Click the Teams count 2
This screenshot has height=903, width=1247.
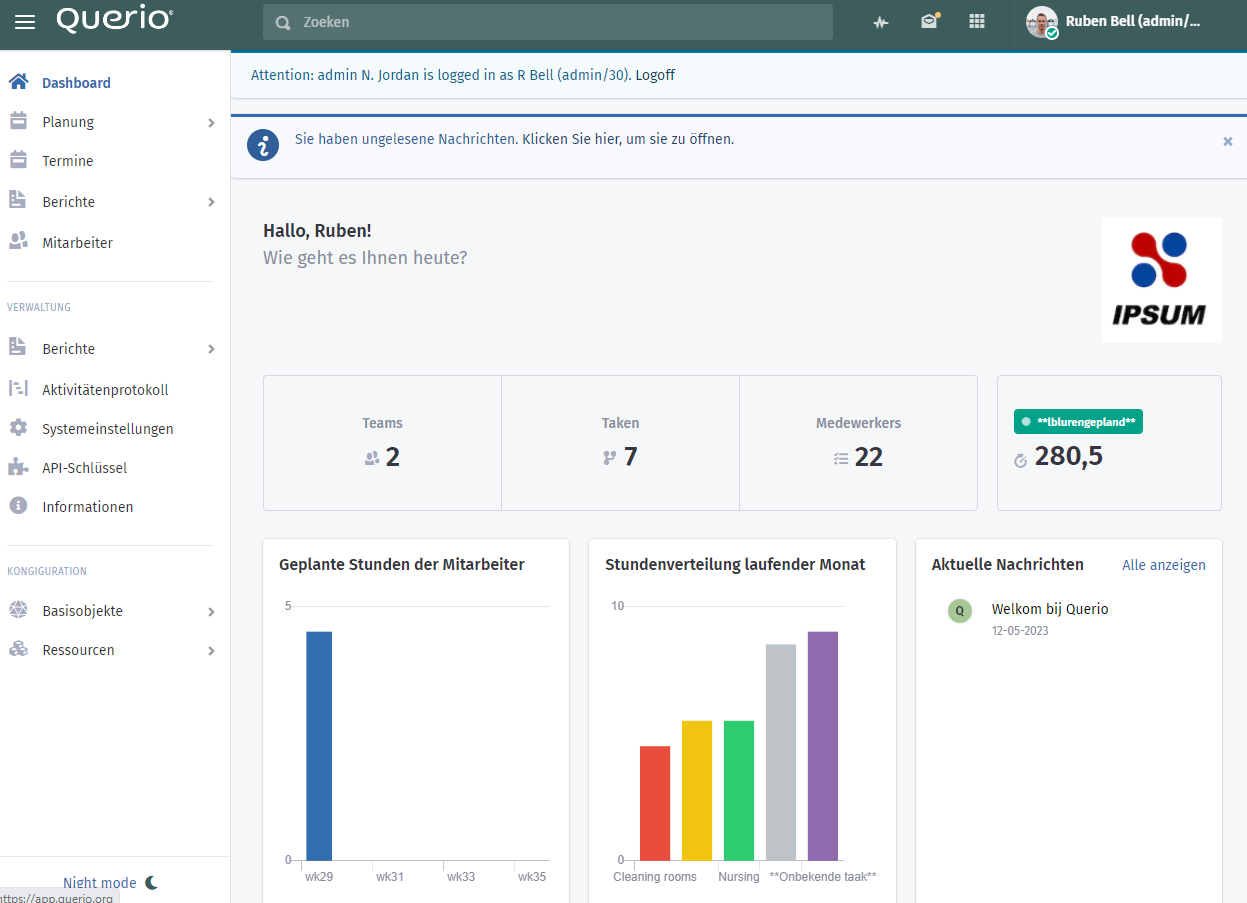393,457
